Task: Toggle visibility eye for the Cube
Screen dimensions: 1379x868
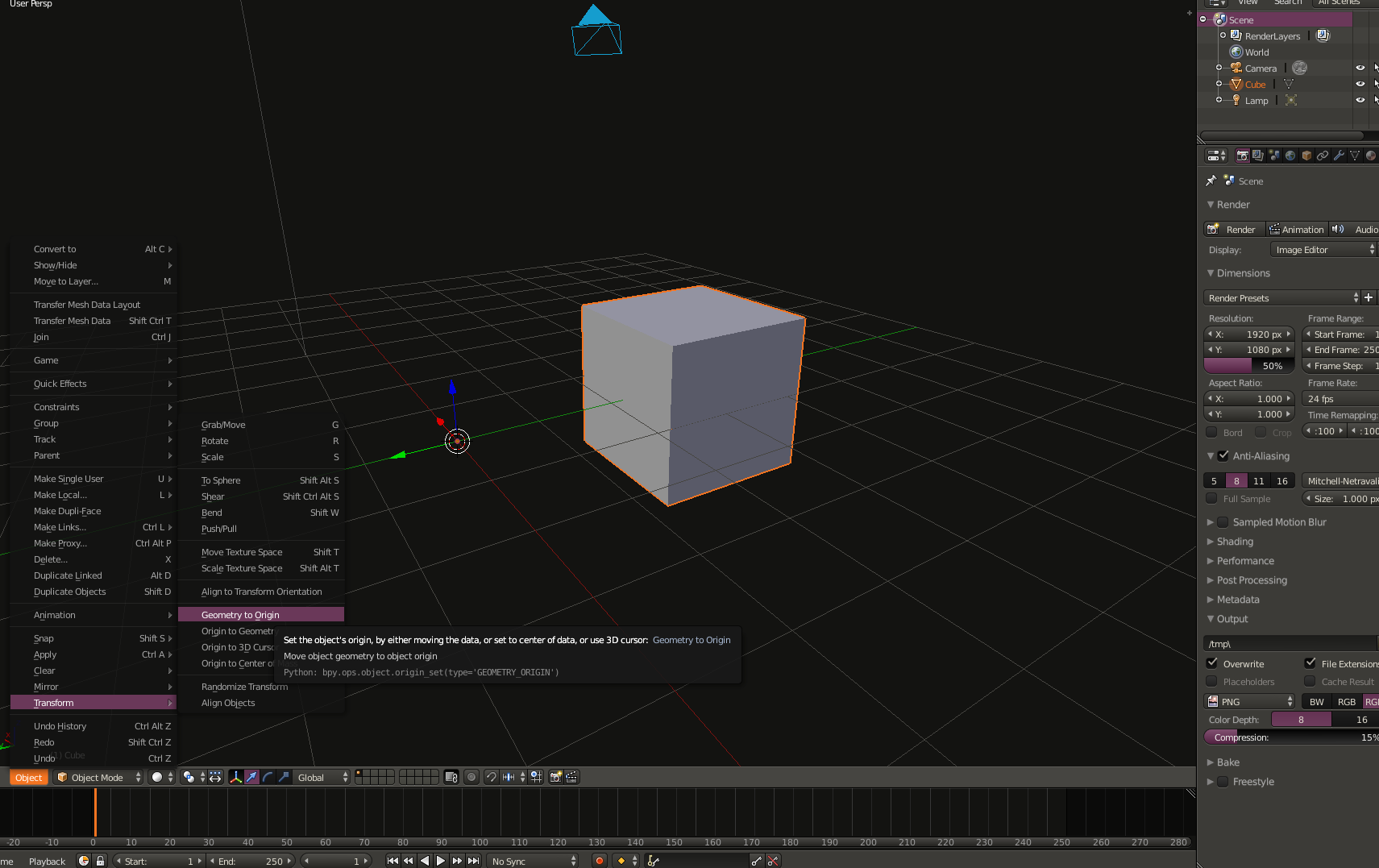Action: click(x=1360, y=84)
